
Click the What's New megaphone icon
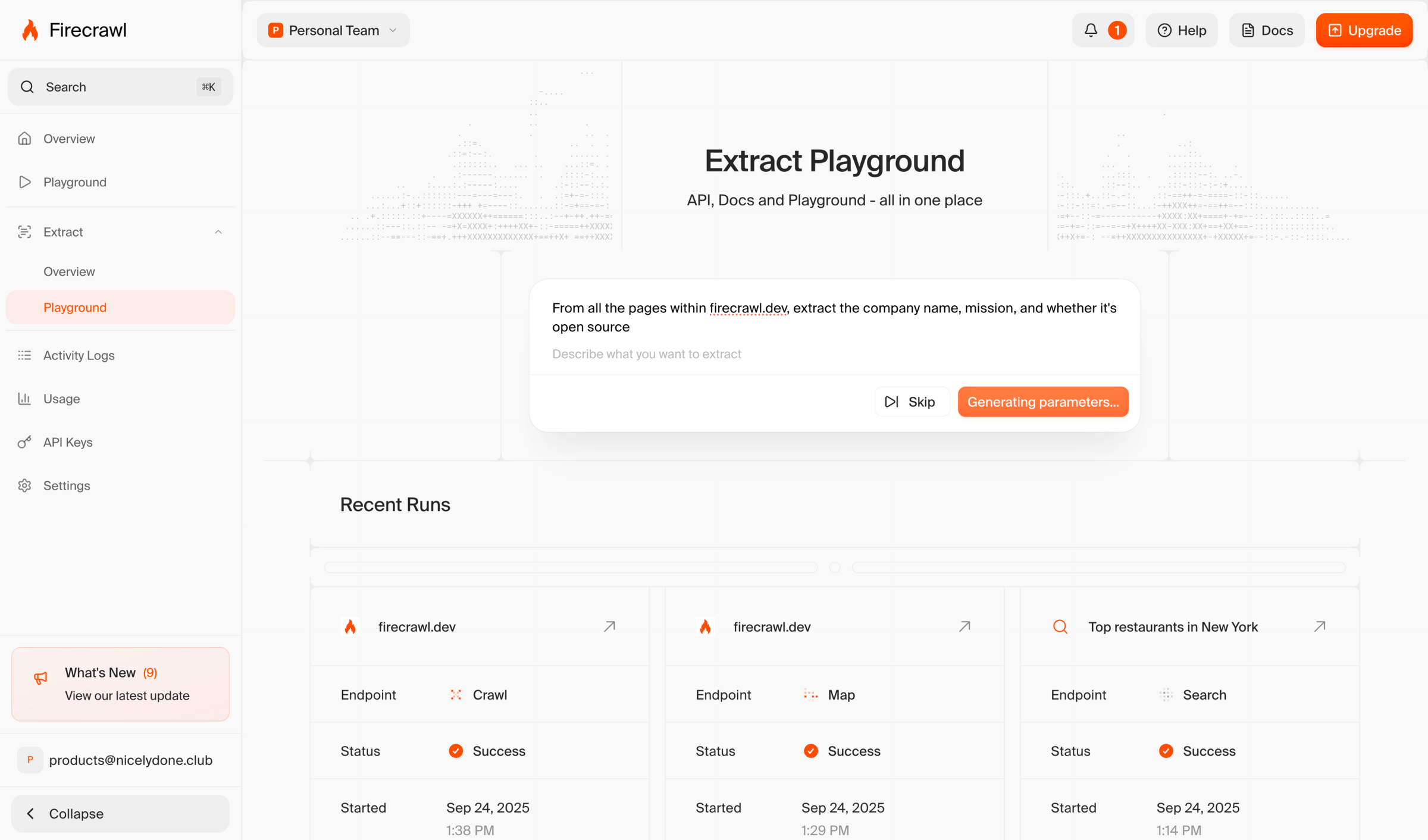(40, 678)
